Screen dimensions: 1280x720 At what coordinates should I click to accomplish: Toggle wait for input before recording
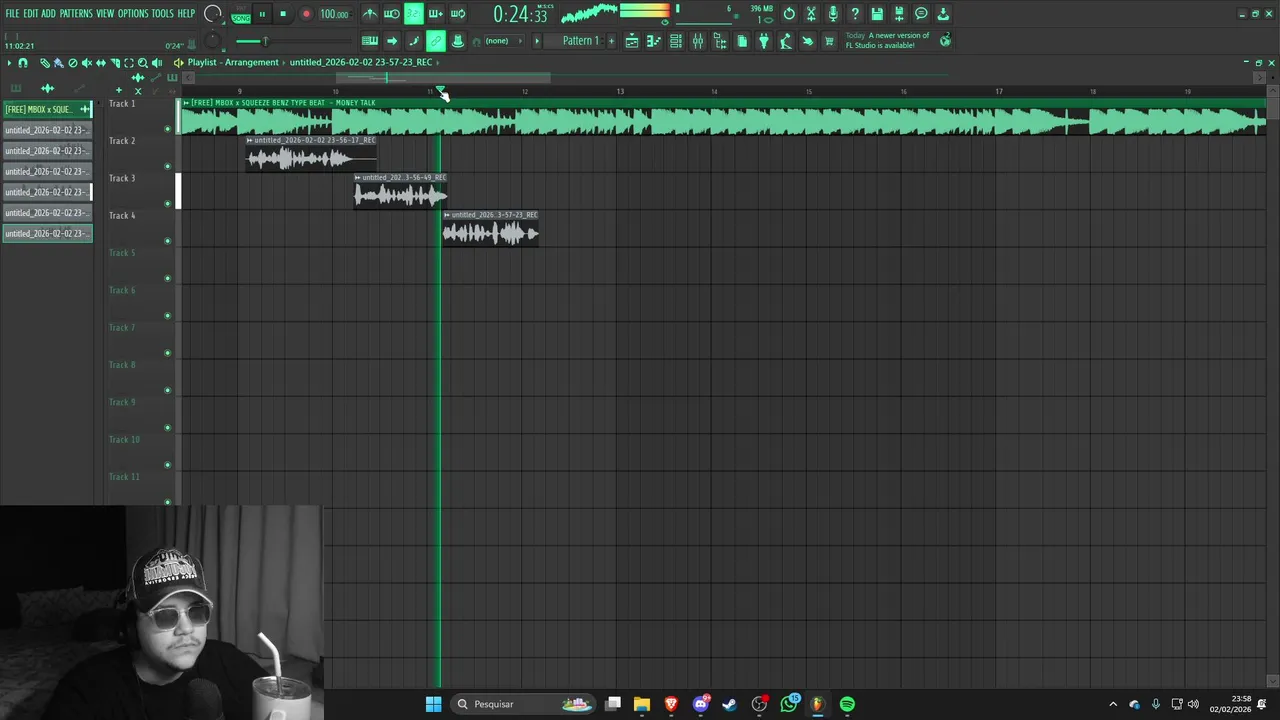(392, 14)
